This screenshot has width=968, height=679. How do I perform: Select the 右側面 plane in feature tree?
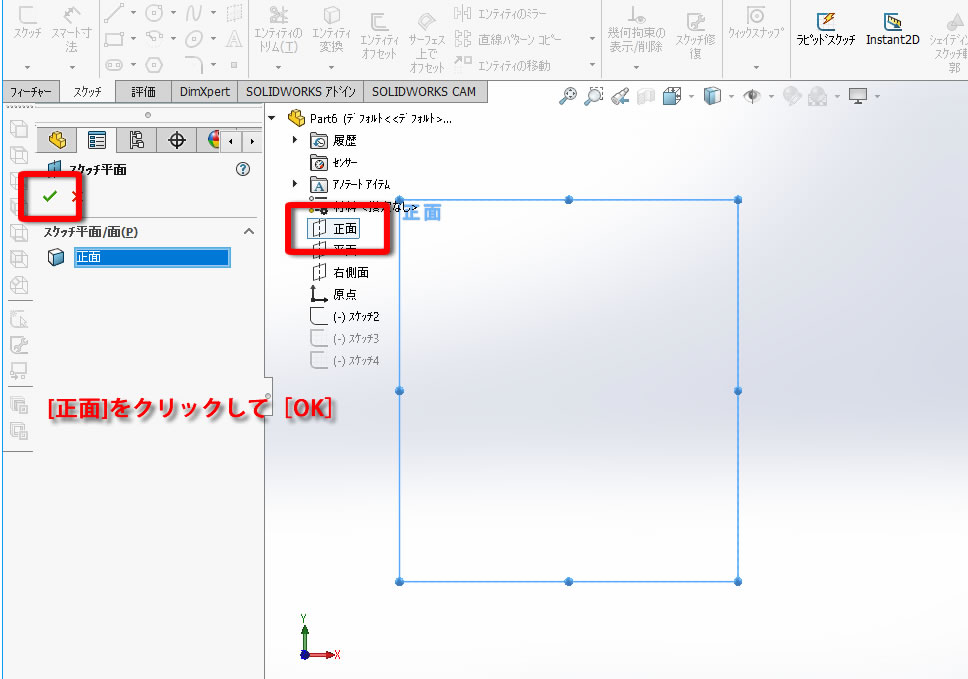pos(341,272)
